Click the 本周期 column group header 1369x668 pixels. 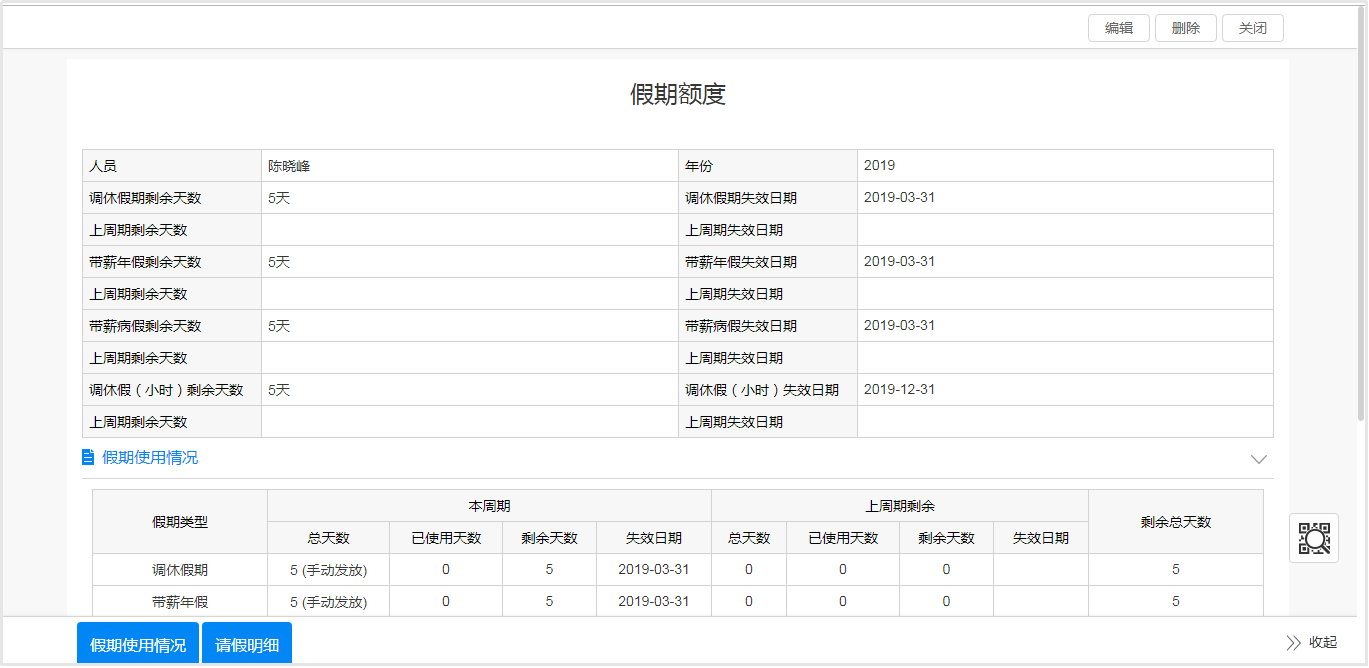[x=489, y=506]
